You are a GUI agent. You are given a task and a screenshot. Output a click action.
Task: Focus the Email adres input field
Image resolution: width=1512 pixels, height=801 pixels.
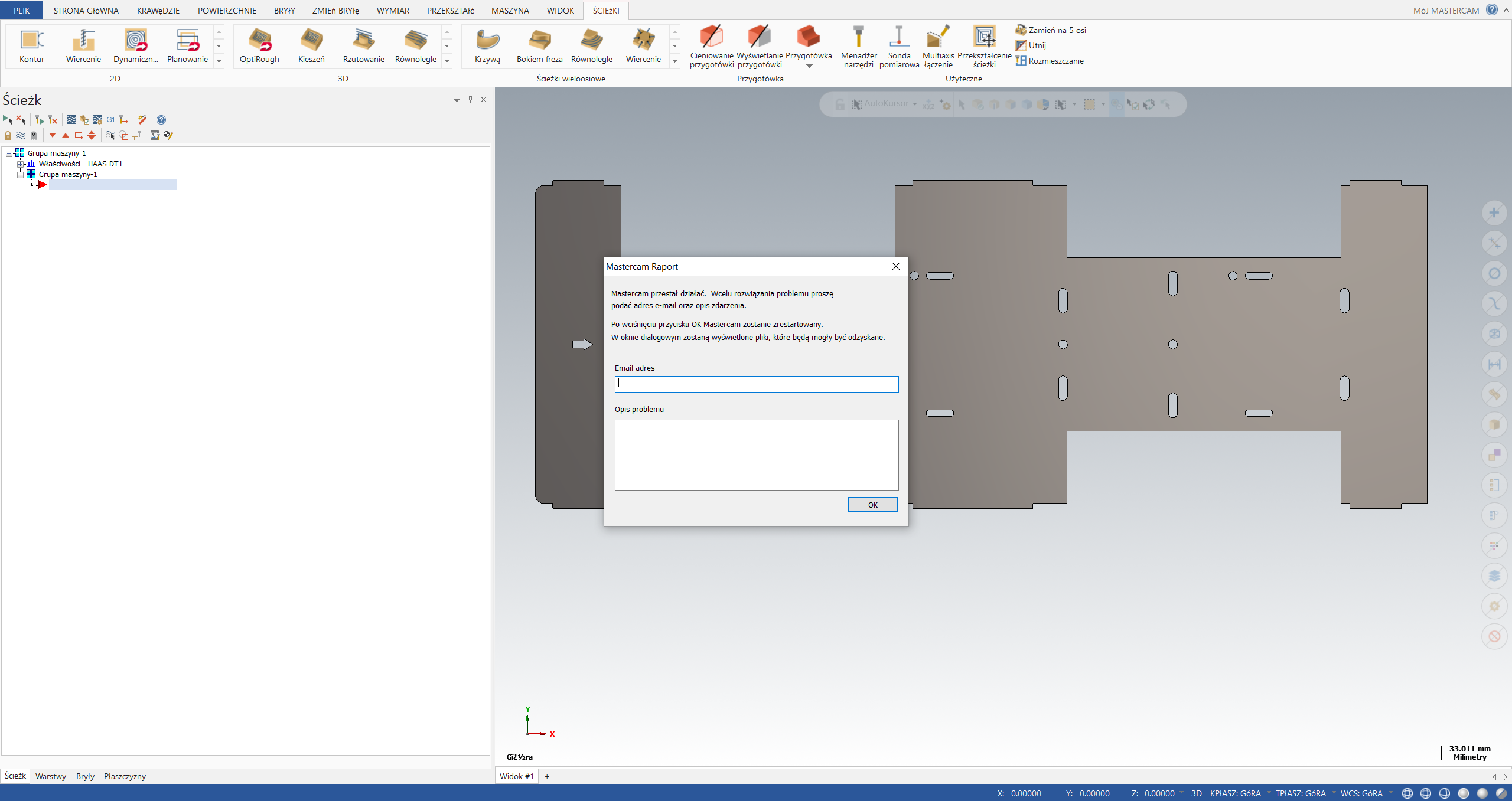tap(757, 384)
